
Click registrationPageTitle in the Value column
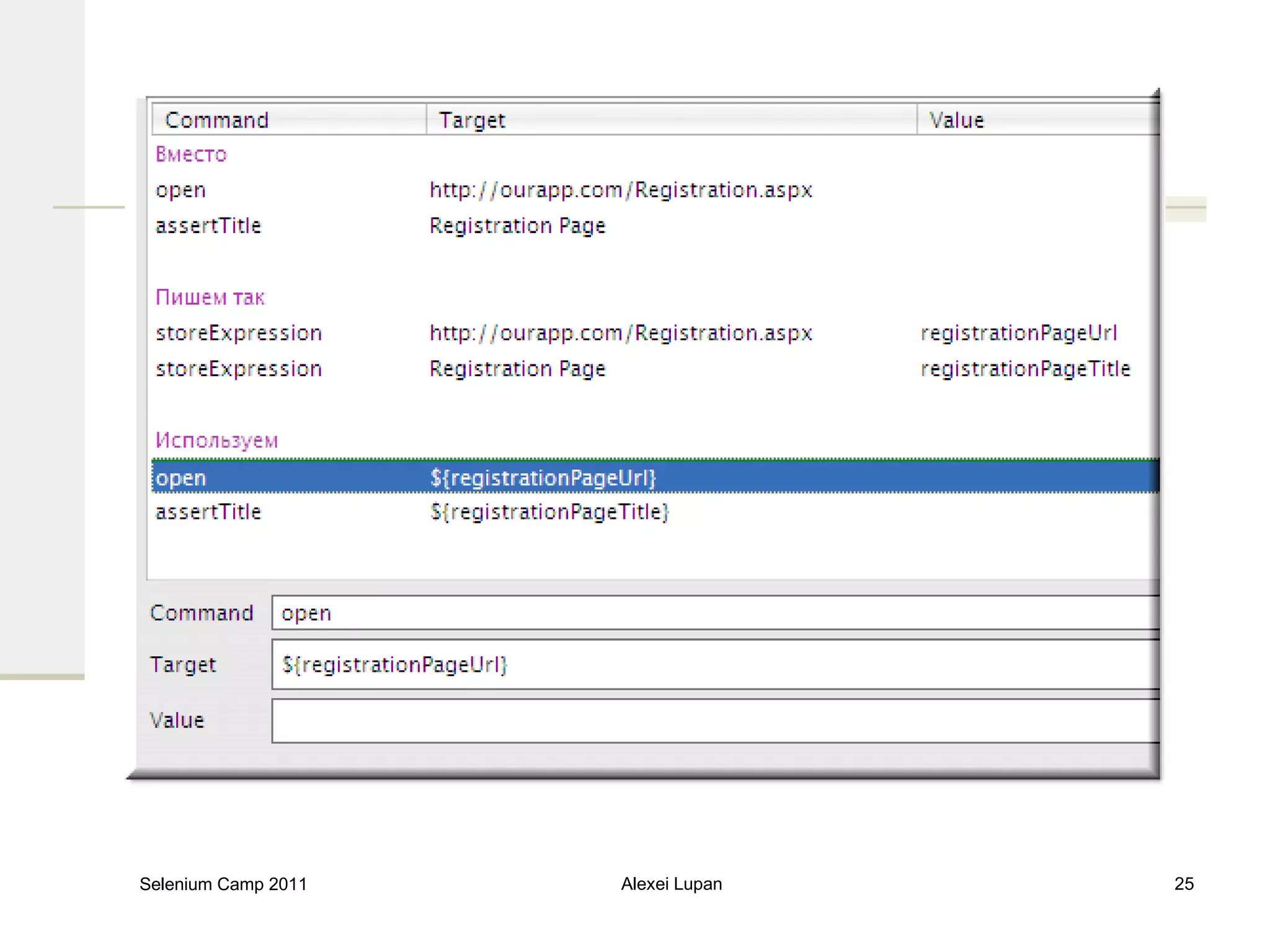point(1026,369)
